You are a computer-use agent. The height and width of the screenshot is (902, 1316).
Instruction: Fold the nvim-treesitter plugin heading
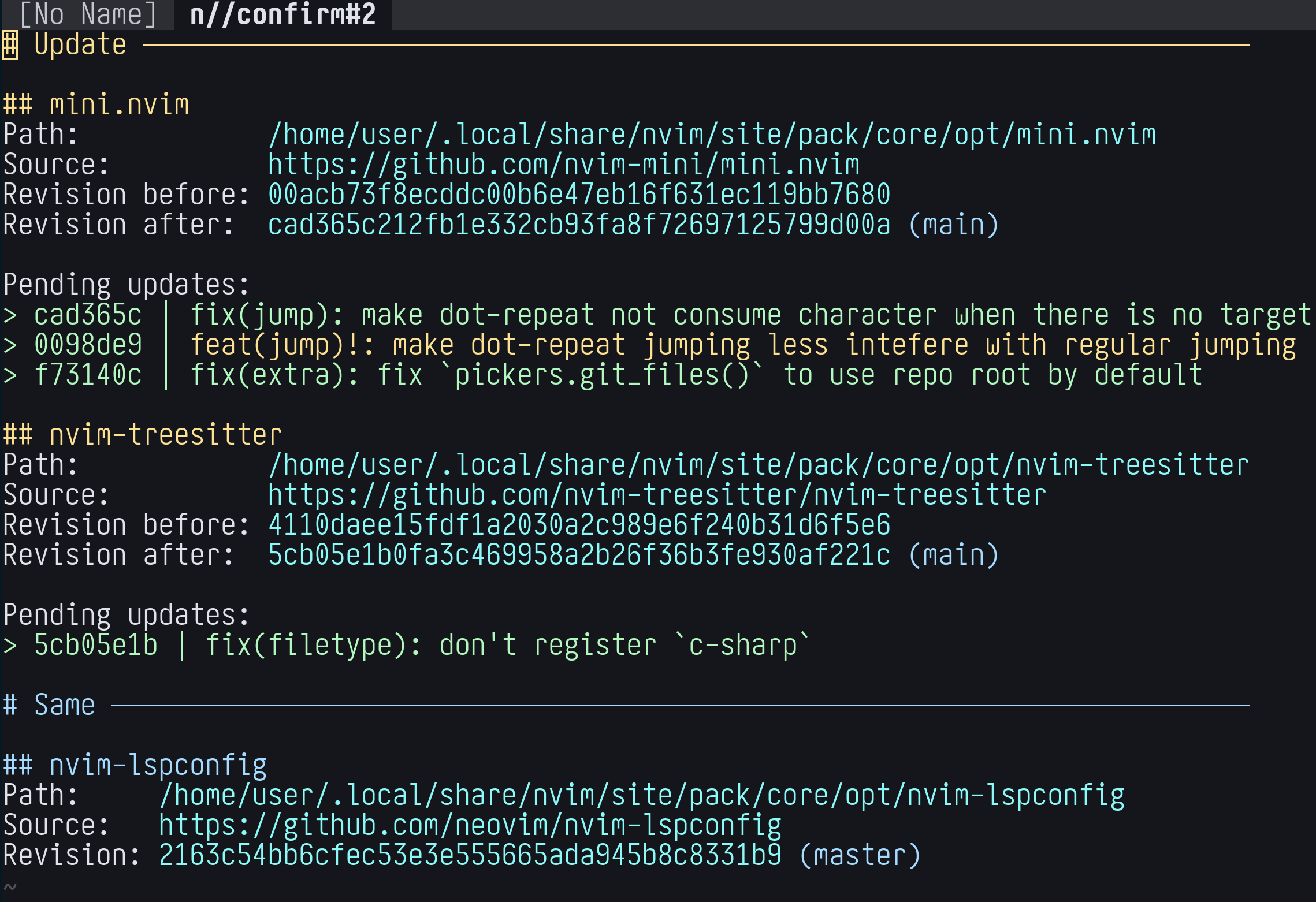[165, 435]
